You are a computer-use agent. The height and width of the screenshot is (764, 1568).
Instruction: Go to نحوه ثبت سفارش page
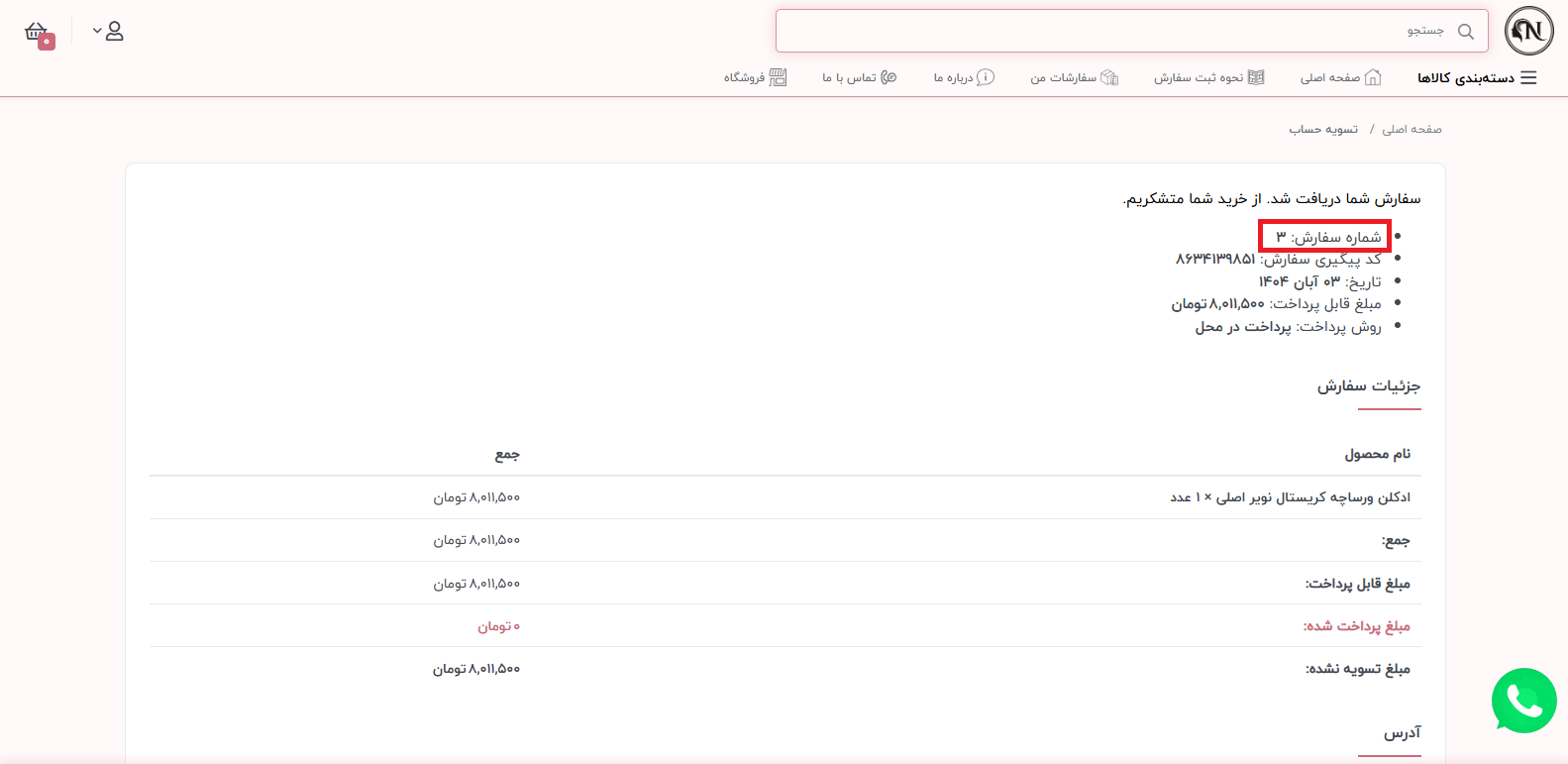[1198, 77]
